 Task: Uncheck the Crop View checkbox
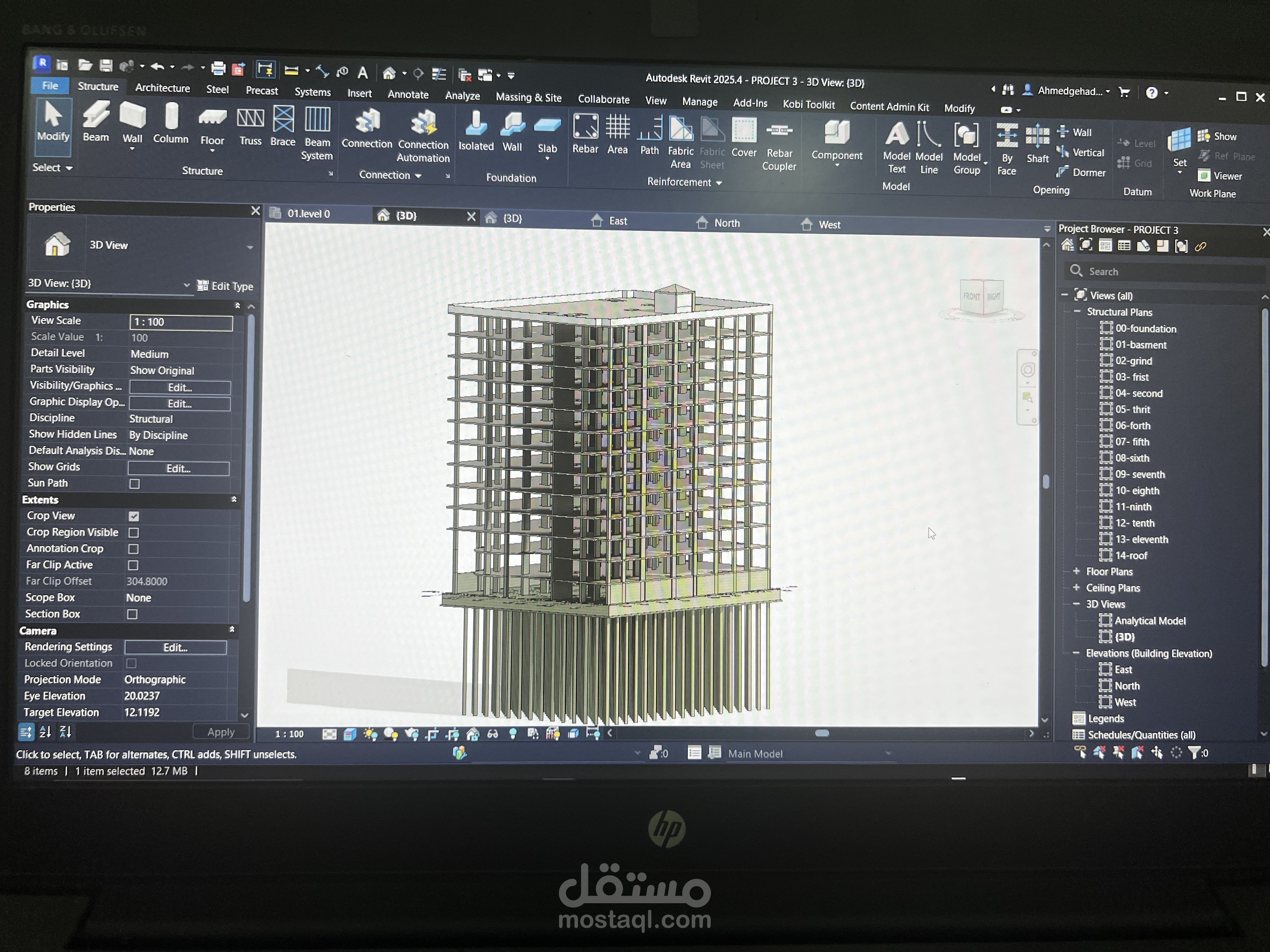pos(134,517)
